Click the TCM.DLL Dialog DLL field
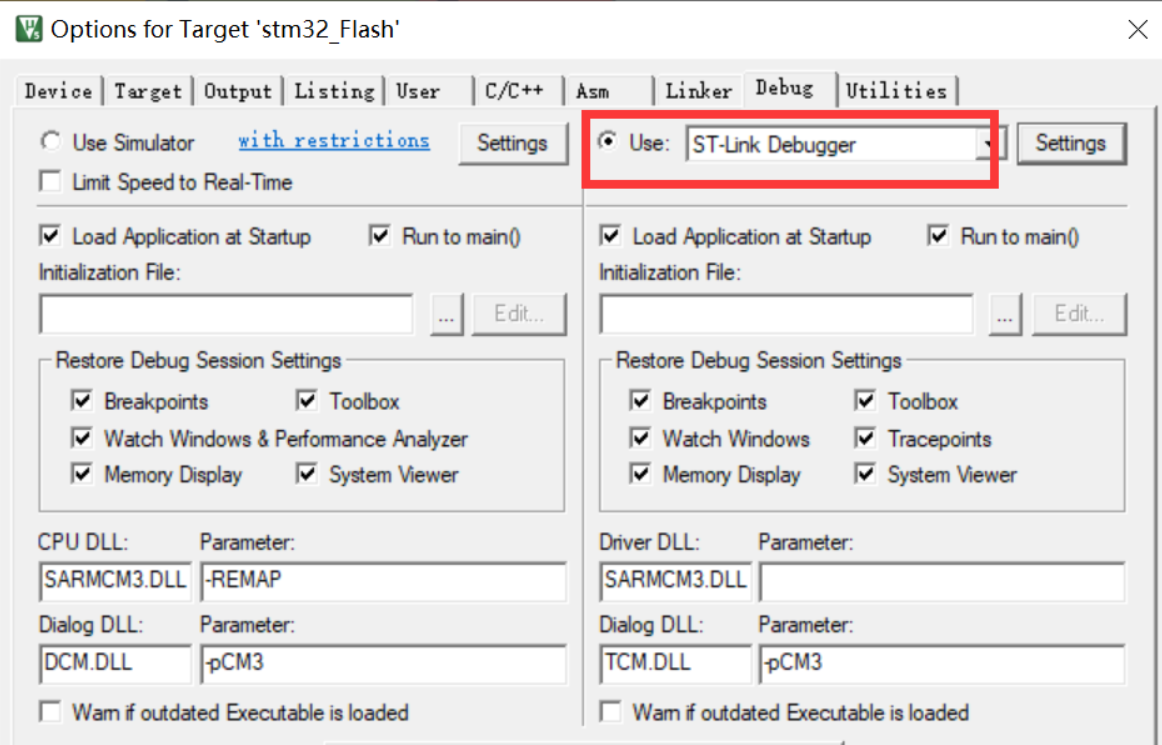Image resolution: width=1162 pixels, height=745 pixels. pos(675,663)
